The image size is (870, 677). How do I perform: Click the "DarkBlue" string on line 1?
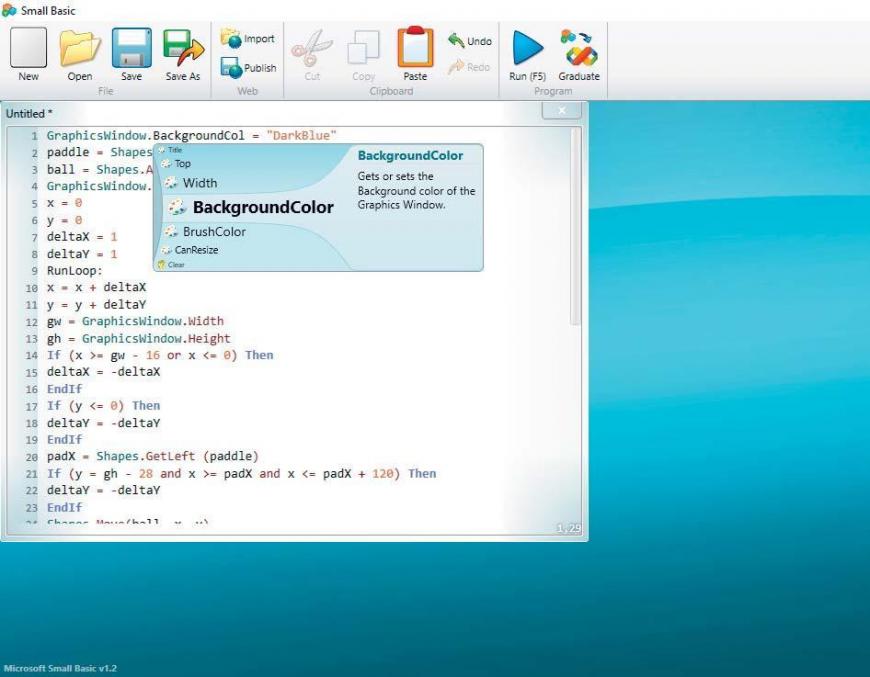click(x=301, y=135)
